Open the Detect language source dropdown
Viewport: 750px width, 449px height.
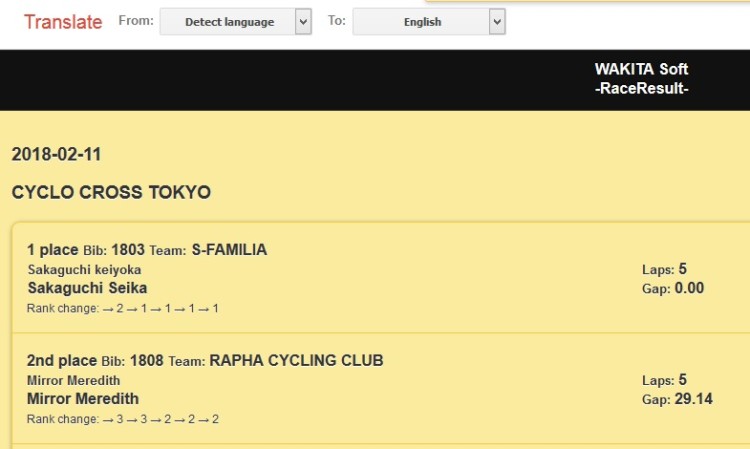pyautogui.click(x=235, y=22)
